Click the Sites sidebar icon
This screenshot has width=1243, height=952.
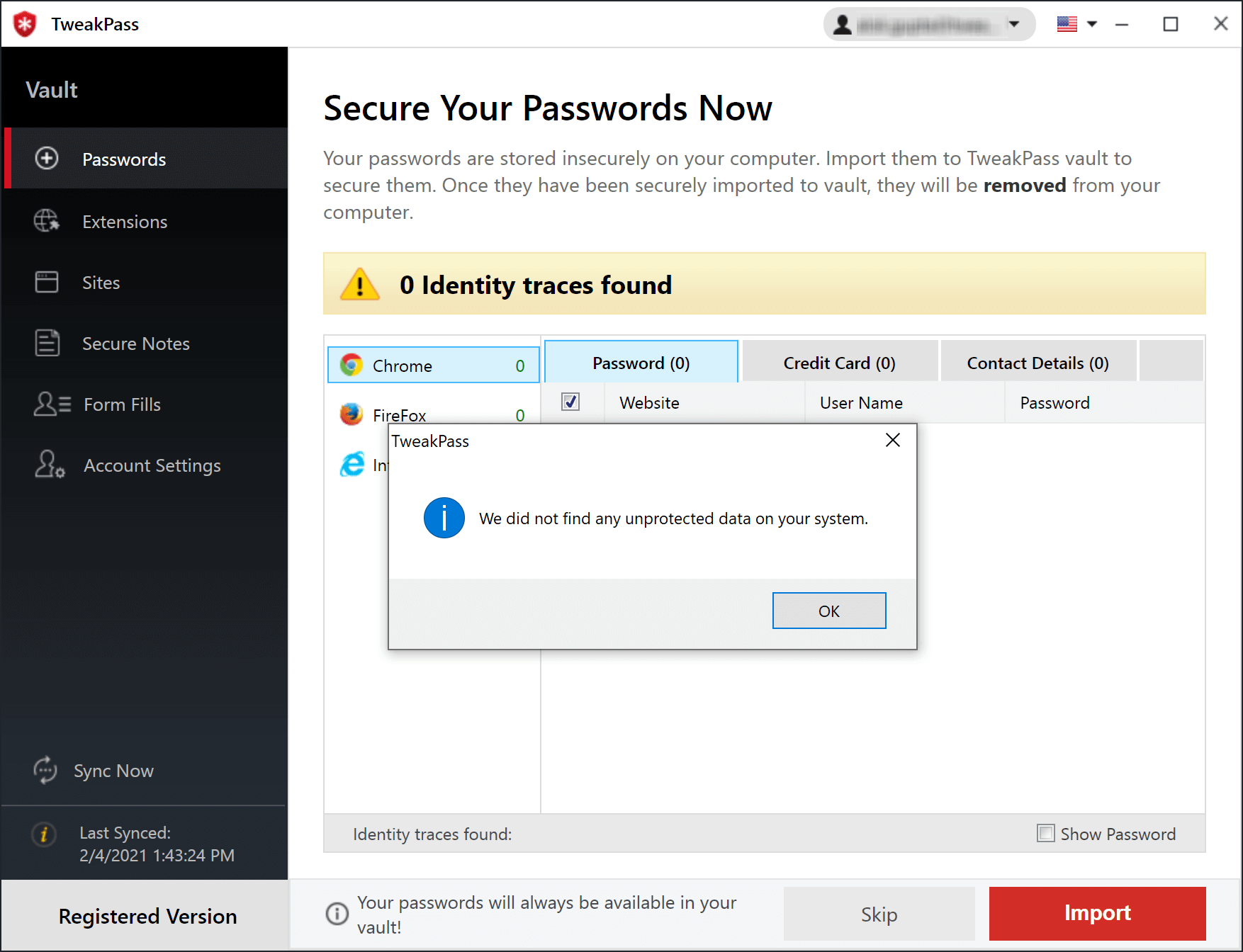coord(47,282)
